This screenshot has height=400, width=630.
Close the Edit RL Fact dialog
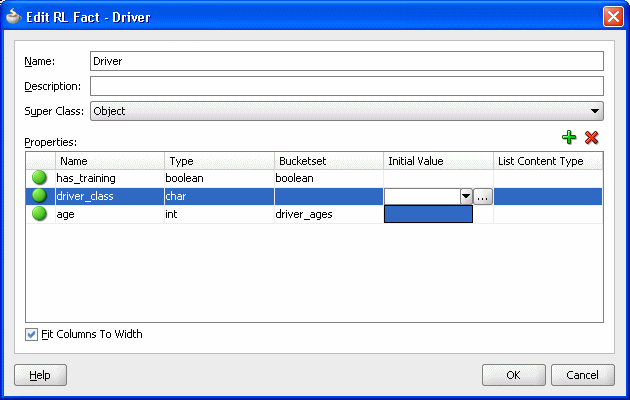click(613, 17)
